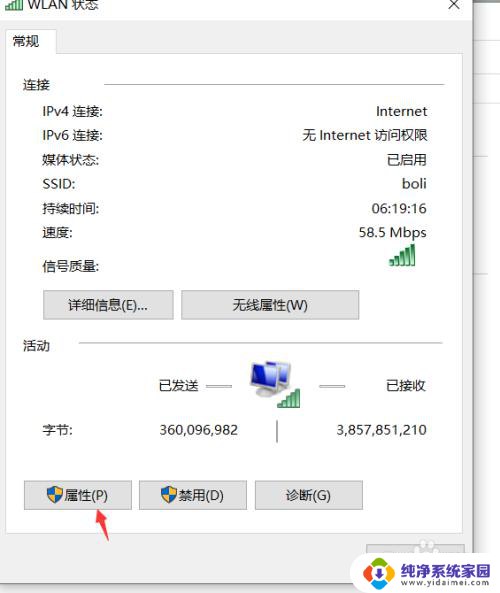
Task: Click the green signal quality bars icon
Action: [402, 255]
